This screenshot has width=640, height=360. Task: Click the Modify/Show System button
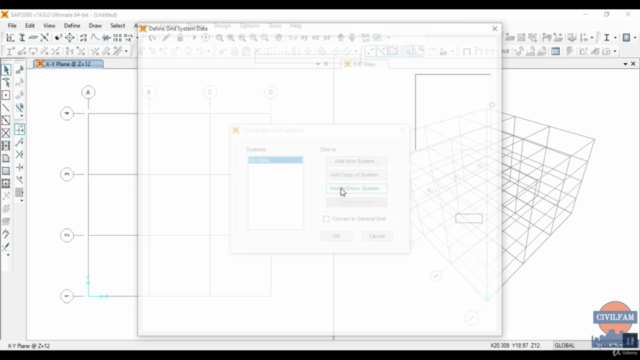coord(356,189)
